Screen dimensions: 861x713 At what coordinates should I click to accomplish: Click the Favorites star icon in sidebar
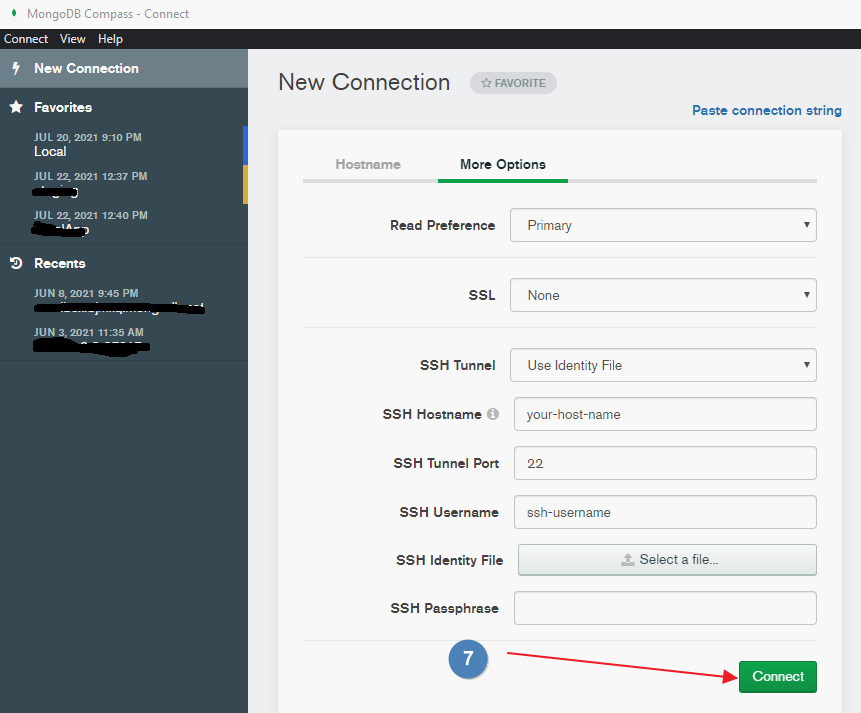[16, 107]
